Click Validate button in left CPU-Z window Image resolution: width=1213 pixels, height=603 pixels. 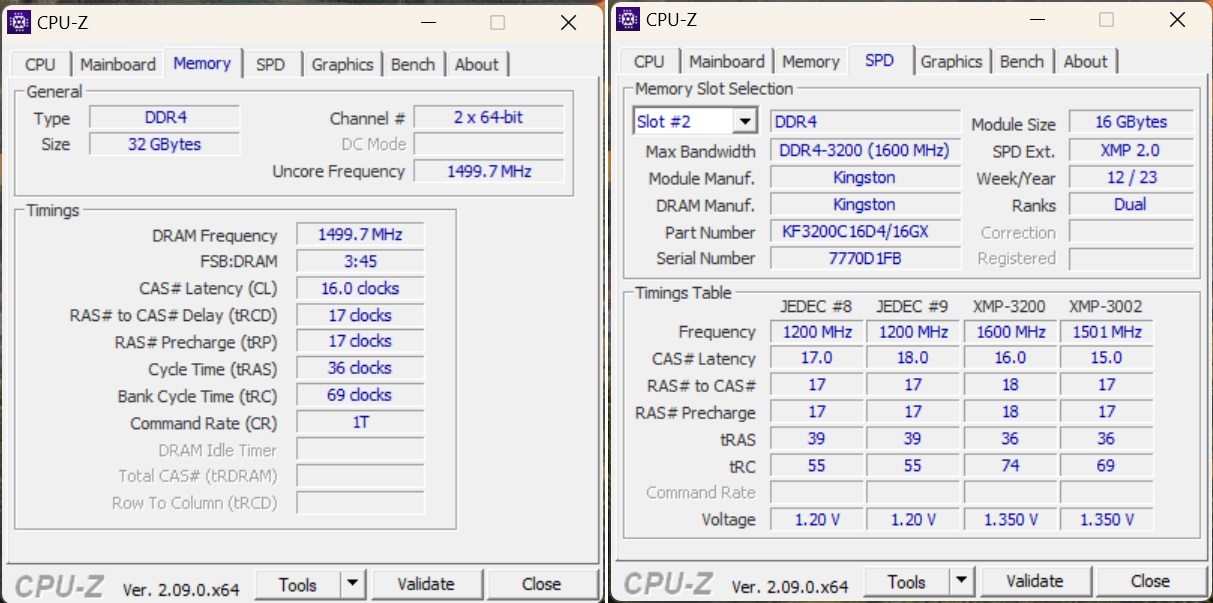(x=425, y=585)
